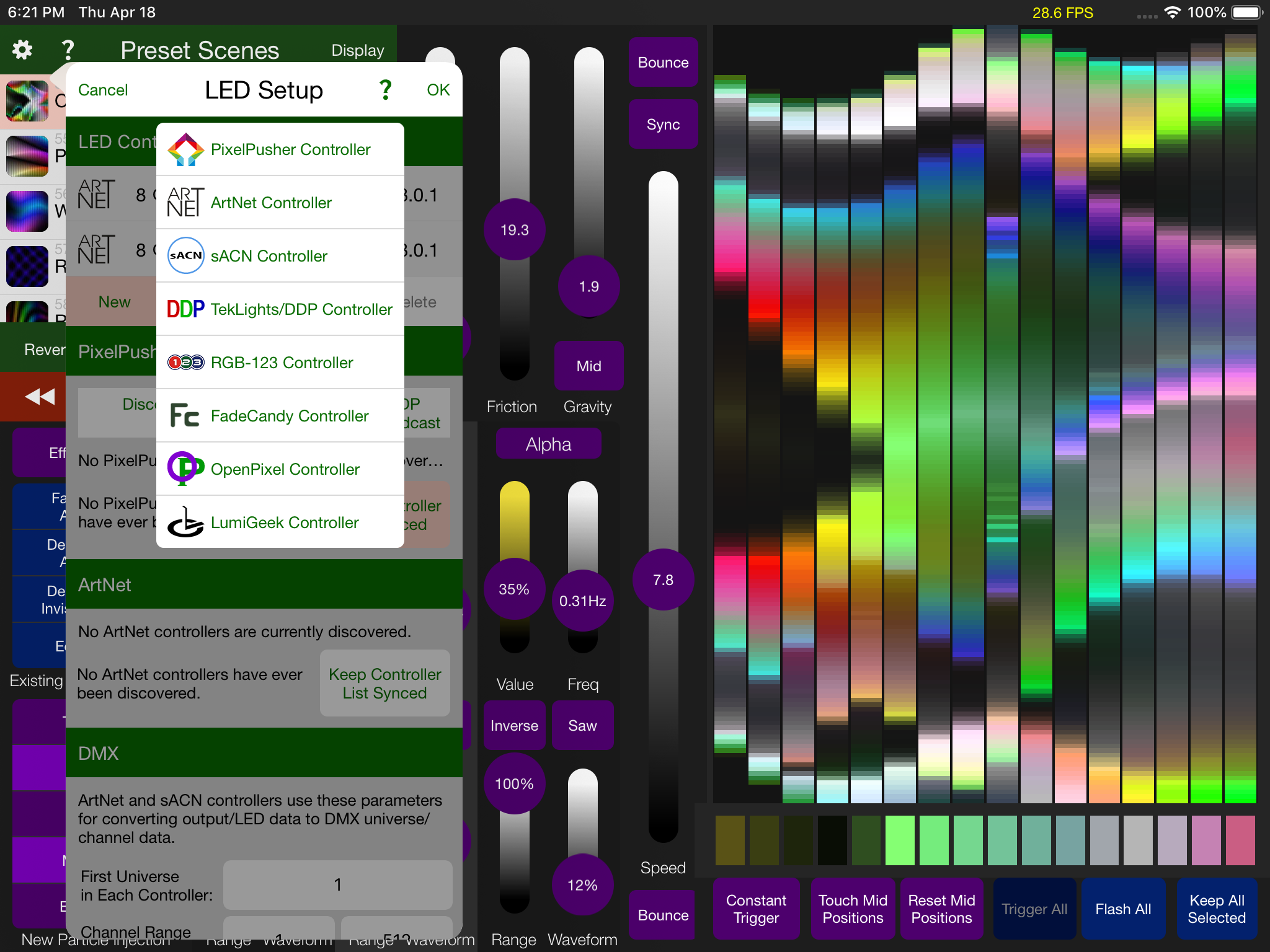Click the Flash All button
Screen dimensions: 1270x952
[1124, 909]
